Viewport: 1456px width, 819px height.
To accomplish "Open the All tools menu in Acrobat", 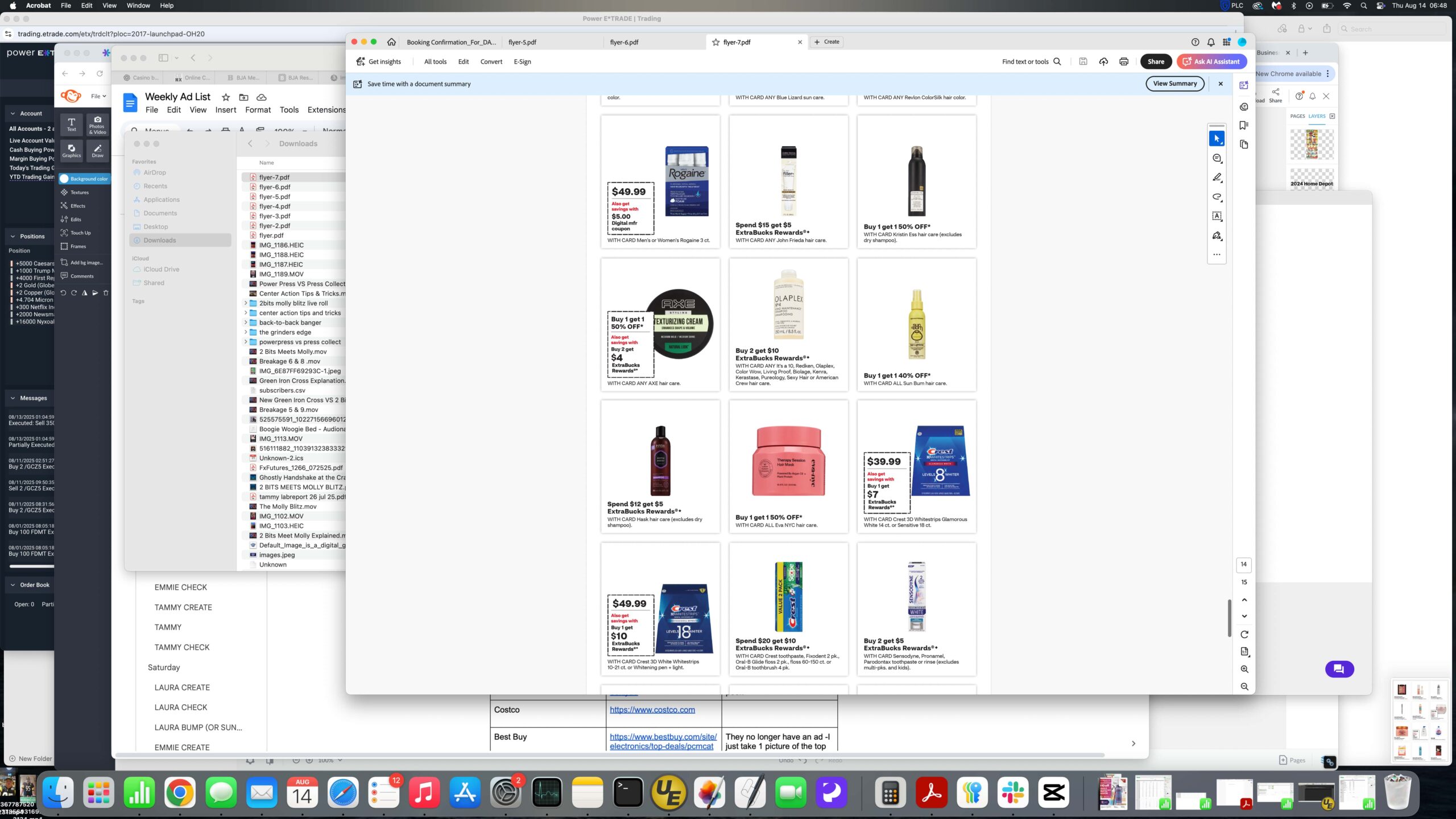I will [x=435, y=61].
